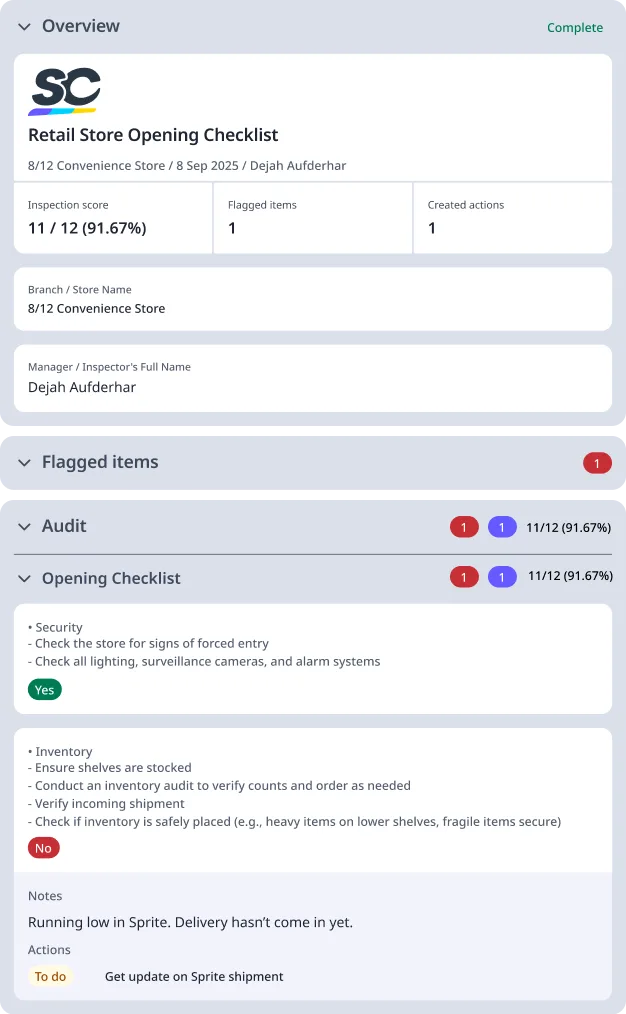This screenshot has height=1014, width=626.
Task: Collapse the Opening Checklist section
Action: [x=23, y=578]
